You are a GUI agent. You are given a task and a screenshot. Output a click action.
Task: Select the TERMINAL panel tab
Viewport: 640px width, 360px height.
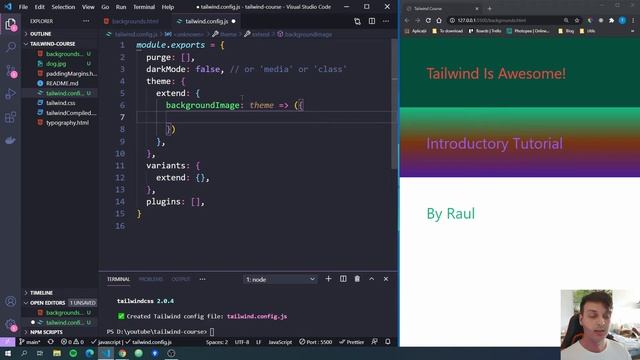tap(118, 279)
